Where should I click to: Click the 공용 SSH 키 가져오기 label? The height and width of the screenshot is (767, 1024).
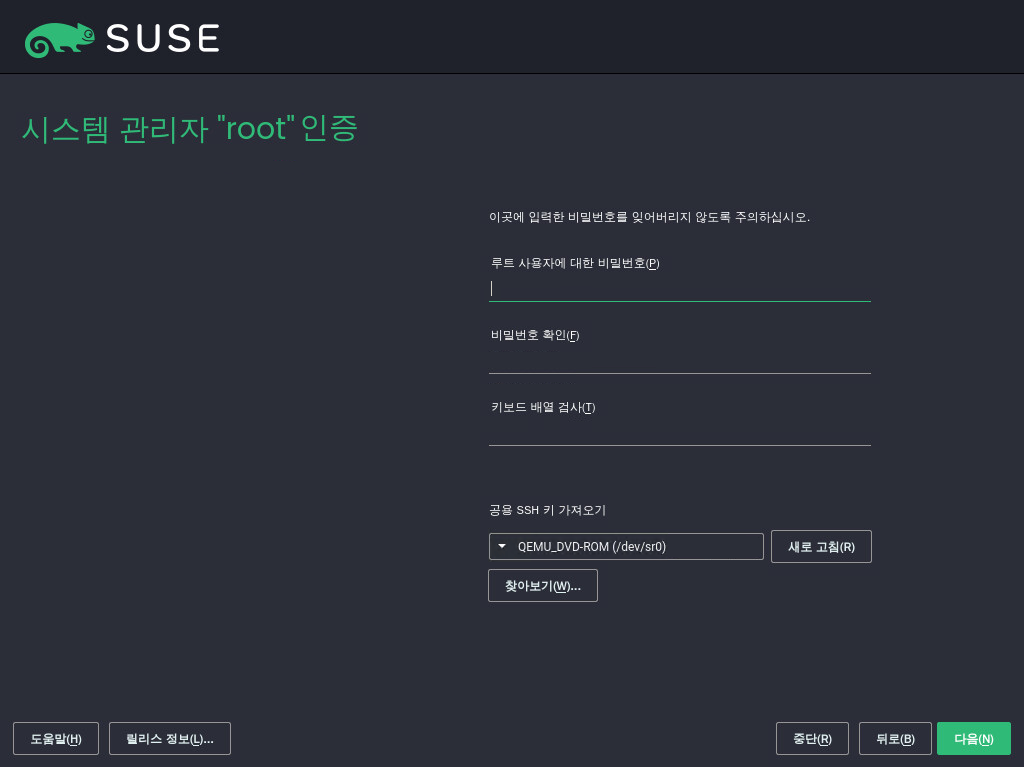pyautogui.click(x=547, y=510)
